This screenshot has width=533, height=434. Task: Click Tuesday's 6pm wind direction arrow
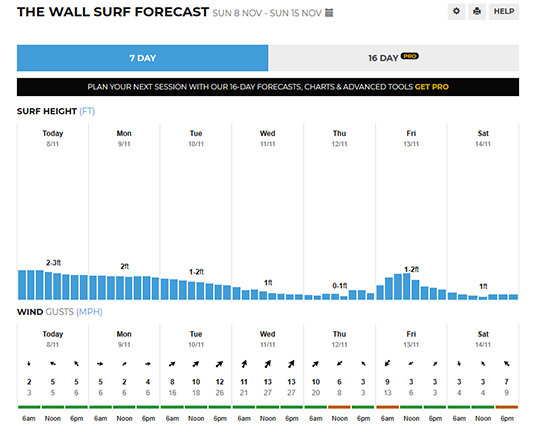click(x=220, y=364)
